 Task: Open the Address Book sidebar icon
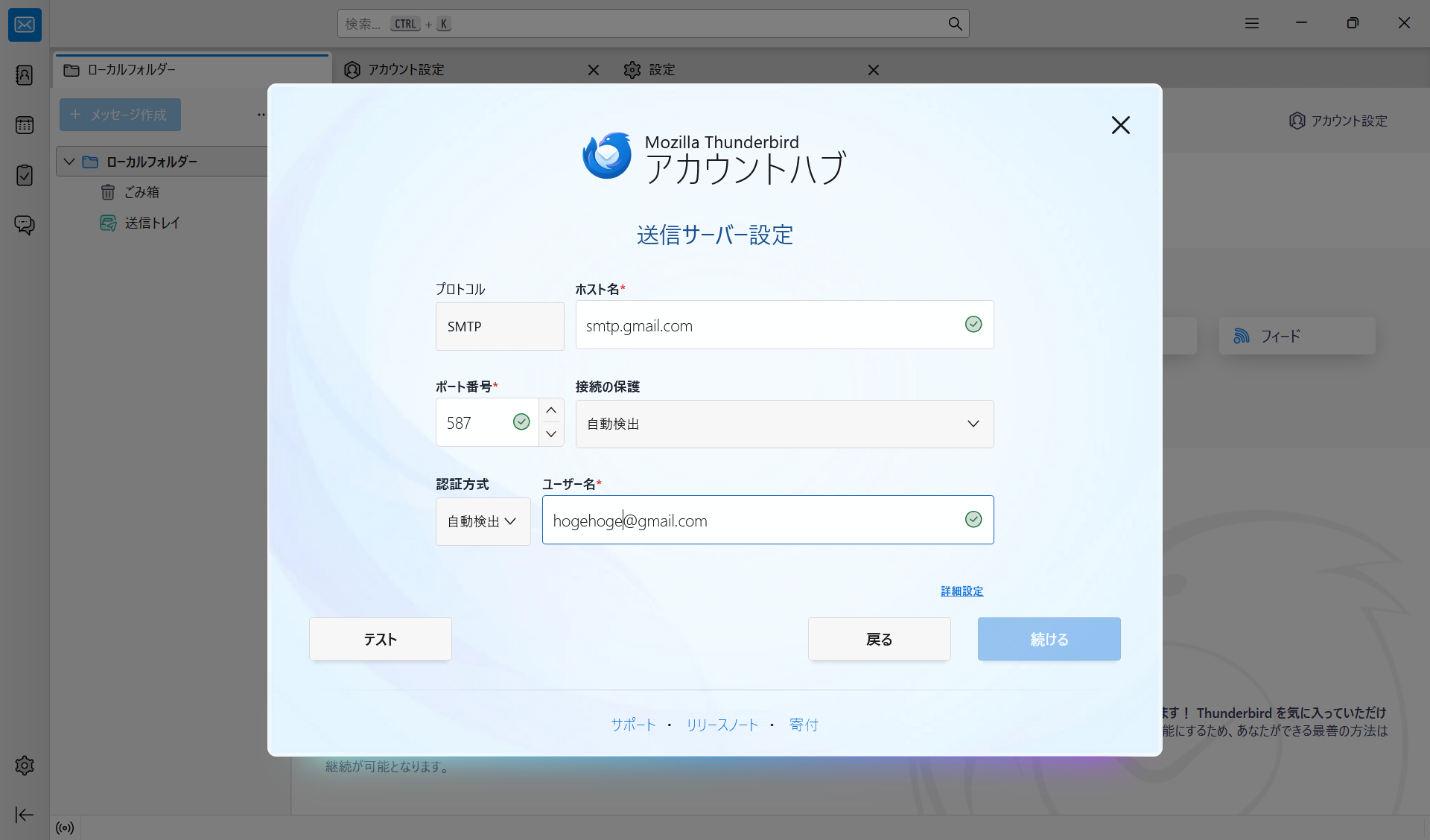25,74
